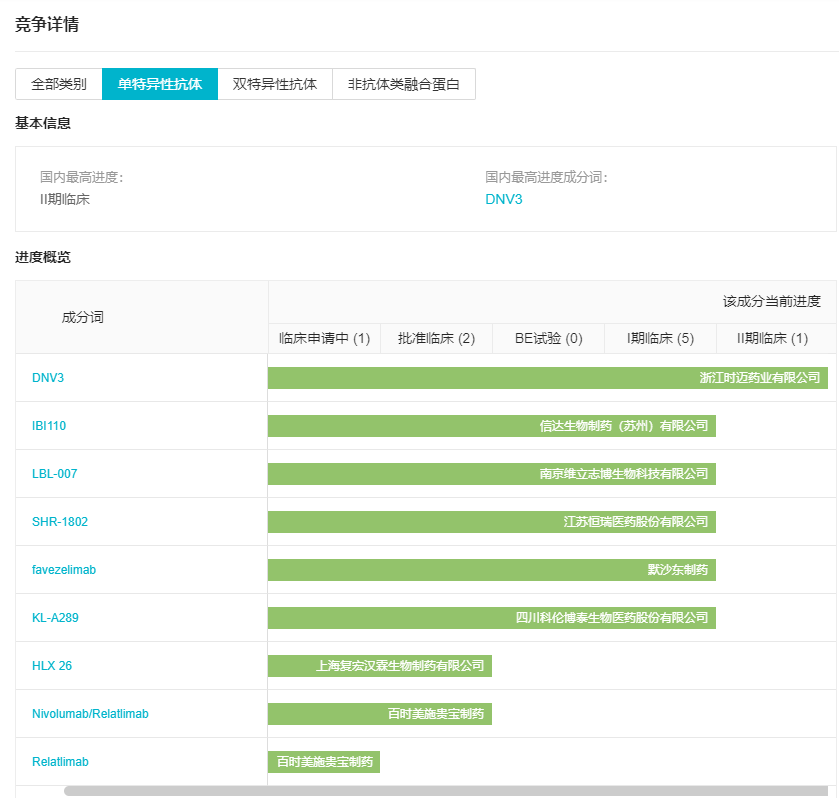Open the KL-A289 ingredient link
Image resolution: width=839 pixels, height=808 pixels.
[55, 618]
